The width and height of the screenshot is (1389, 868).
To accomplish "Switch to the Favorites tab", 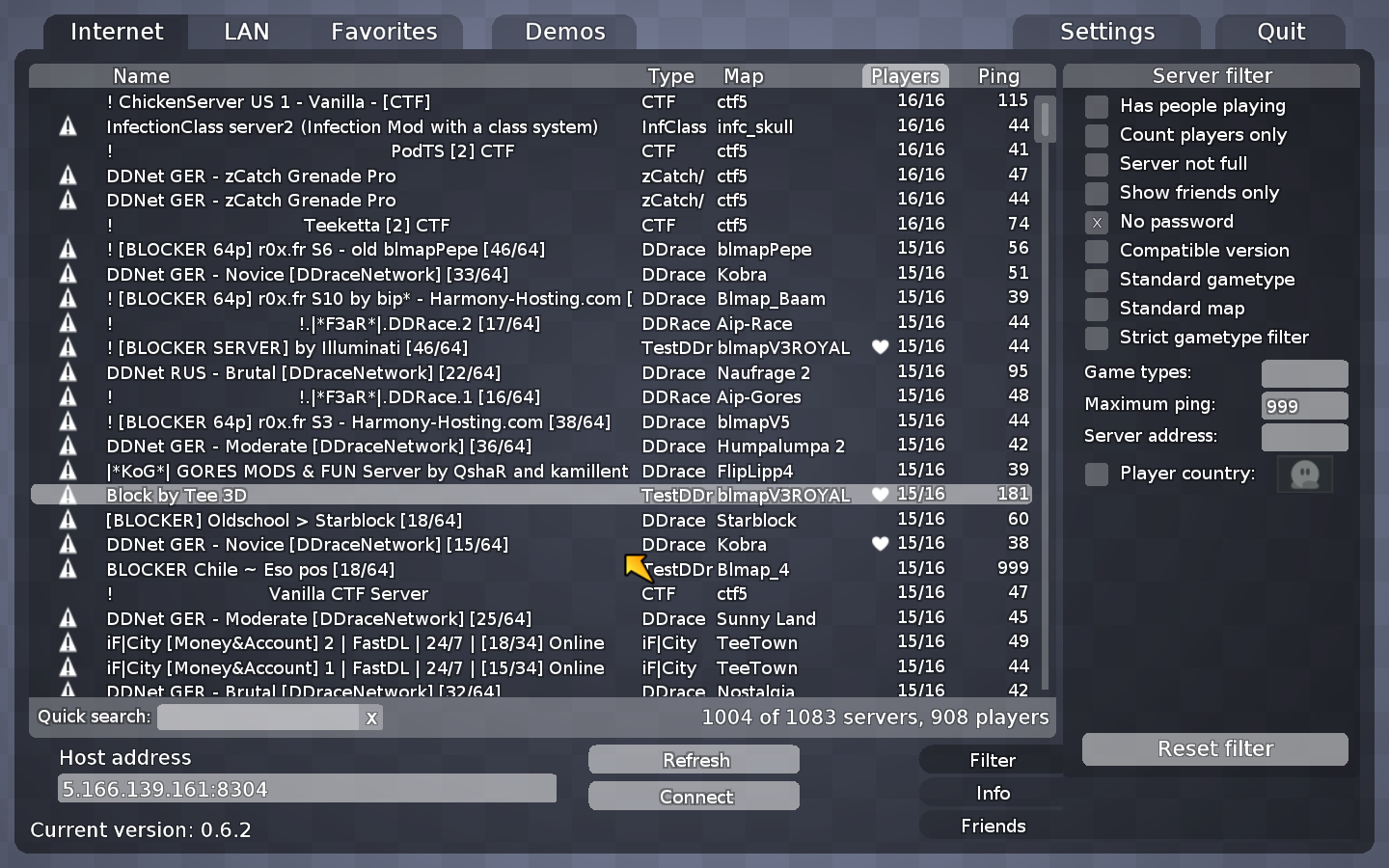I will pyautogui.click(x=384, y=32).
